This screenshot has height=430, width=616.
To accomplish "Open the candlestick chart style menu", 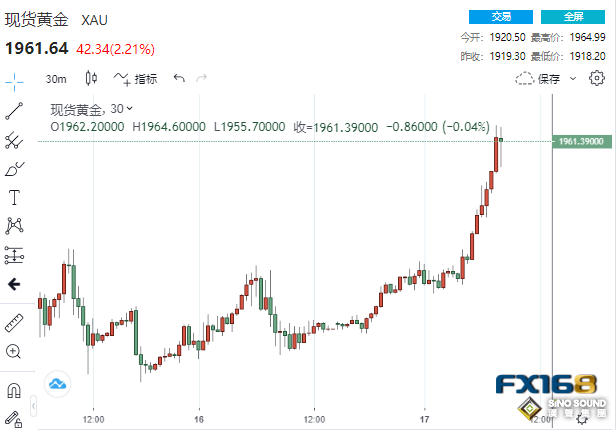I will [x=91, y=78].
